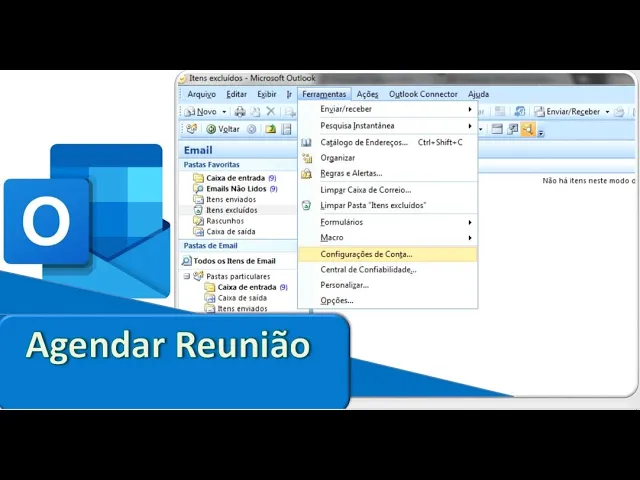Open the Ajuda menu

478,94
